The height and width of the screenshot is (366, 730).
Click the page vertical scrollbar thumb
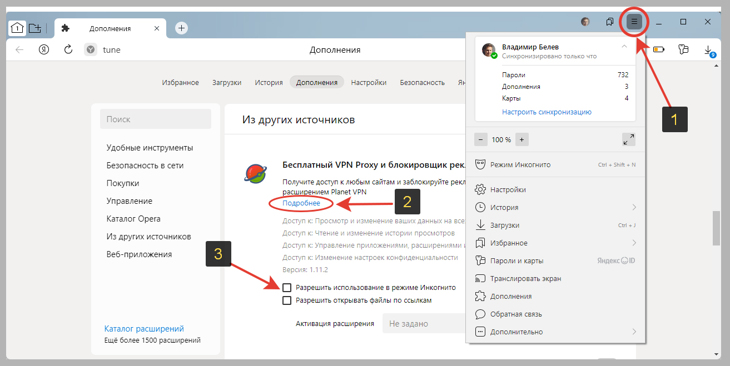(x=716, y=228)
